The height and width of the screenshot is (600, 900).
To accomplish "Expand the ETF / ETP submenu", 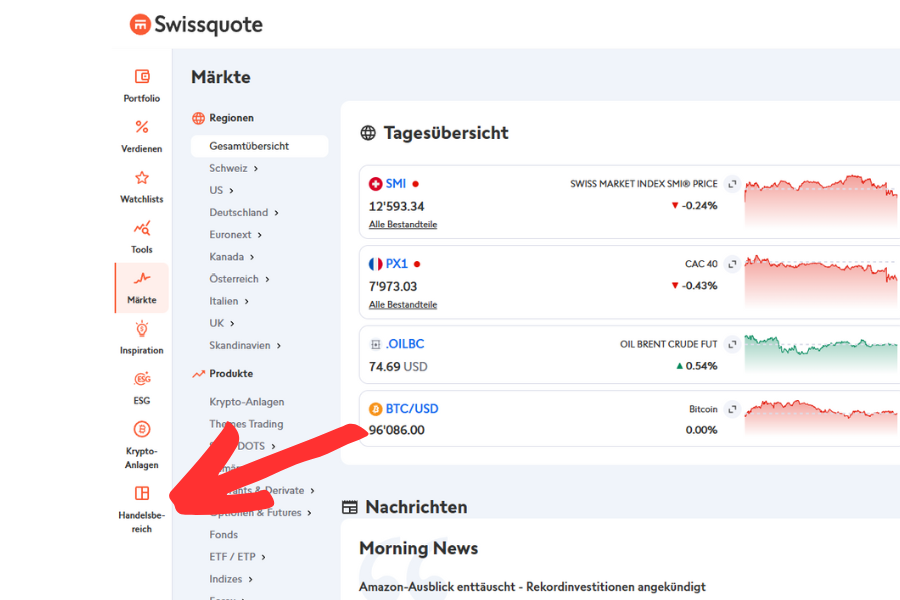I will click(x=263, y=557).
